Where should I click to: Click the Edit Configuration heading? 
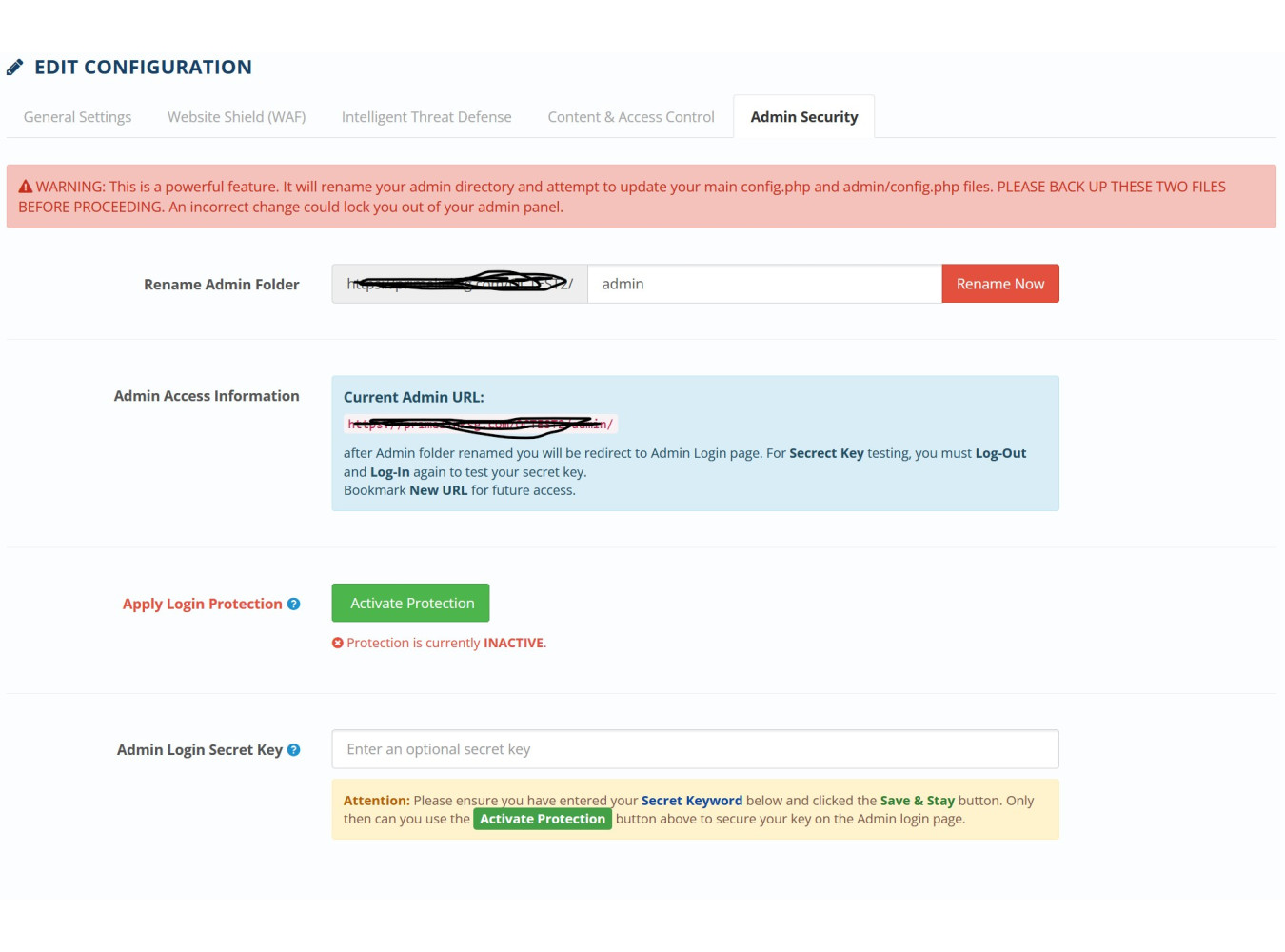(x=143, y=68)
